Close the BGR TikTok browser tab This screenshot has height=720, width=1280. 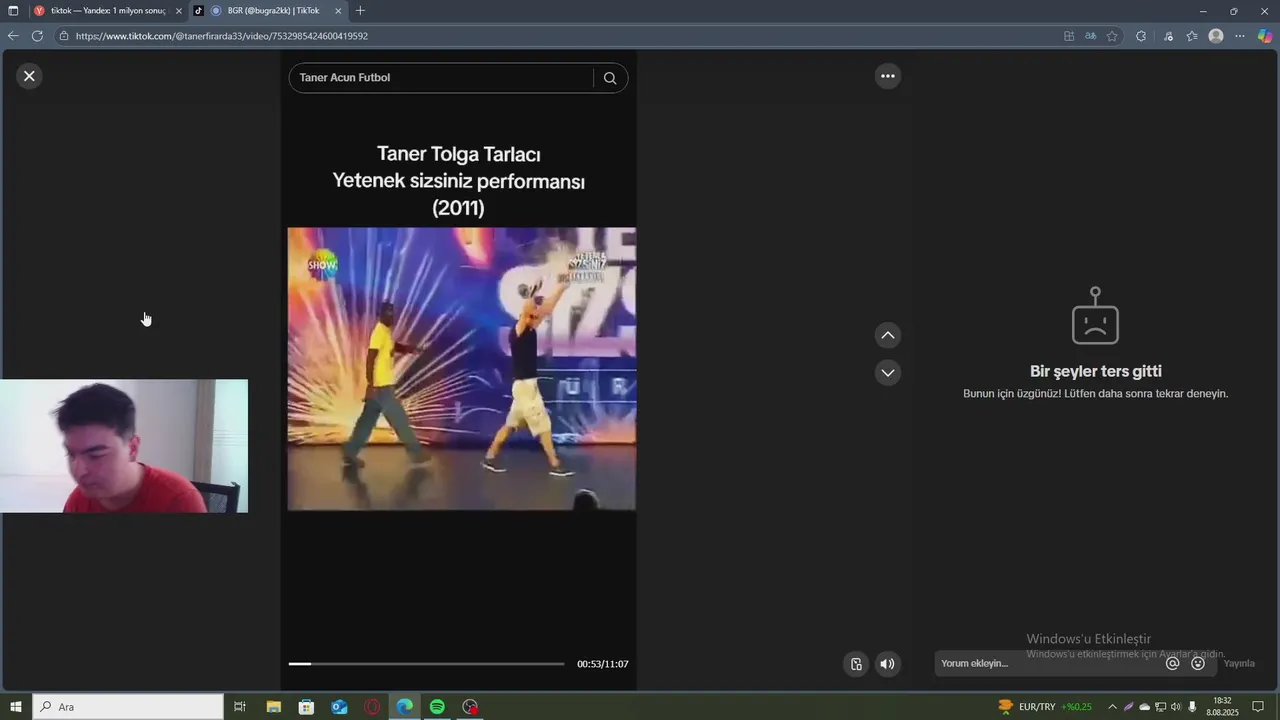338,11
